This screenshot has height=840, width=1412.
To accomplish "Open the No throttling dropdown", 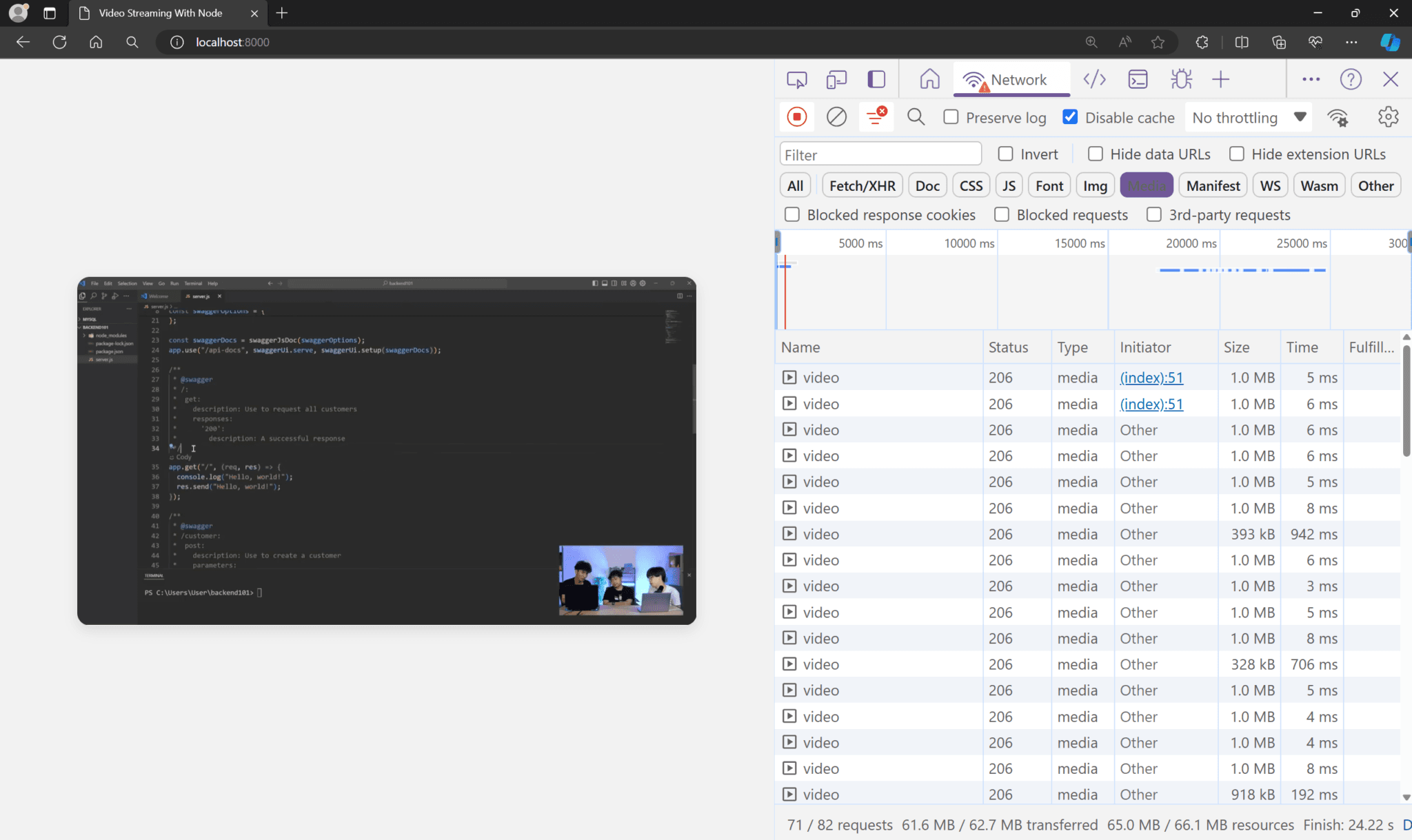I will pos(1247,117).
